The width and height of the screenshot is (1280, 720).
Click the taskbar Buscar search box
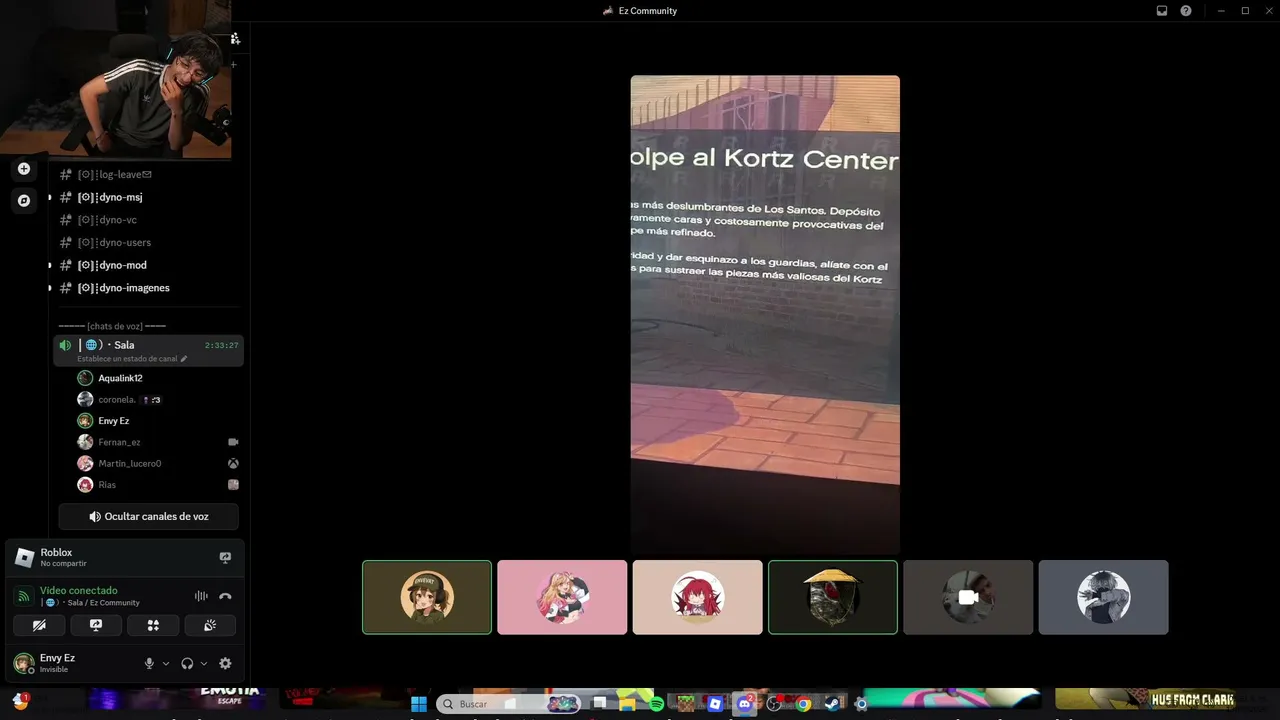point(510,704)
